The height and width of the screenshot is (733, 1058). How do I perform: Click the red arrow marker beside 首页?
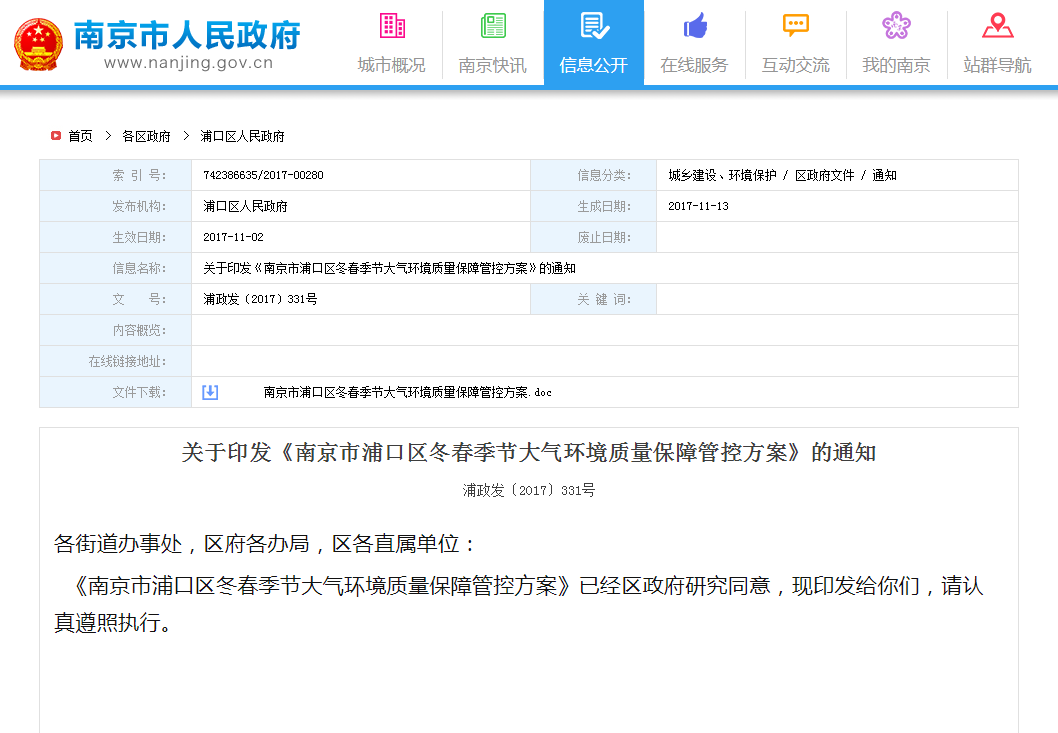(56, 136)
